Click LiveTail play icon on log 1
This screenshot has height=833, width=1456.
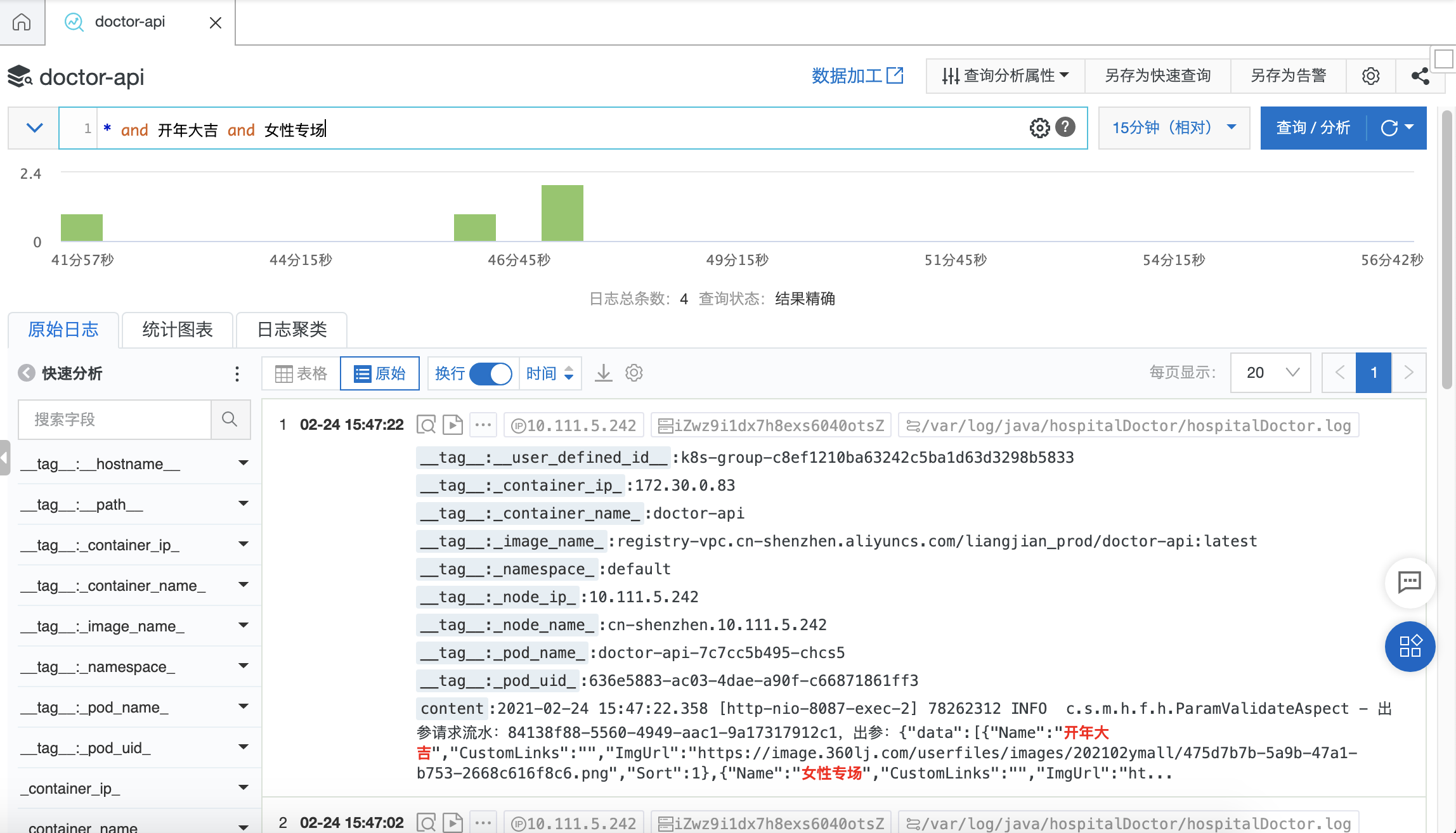(453, 425)
